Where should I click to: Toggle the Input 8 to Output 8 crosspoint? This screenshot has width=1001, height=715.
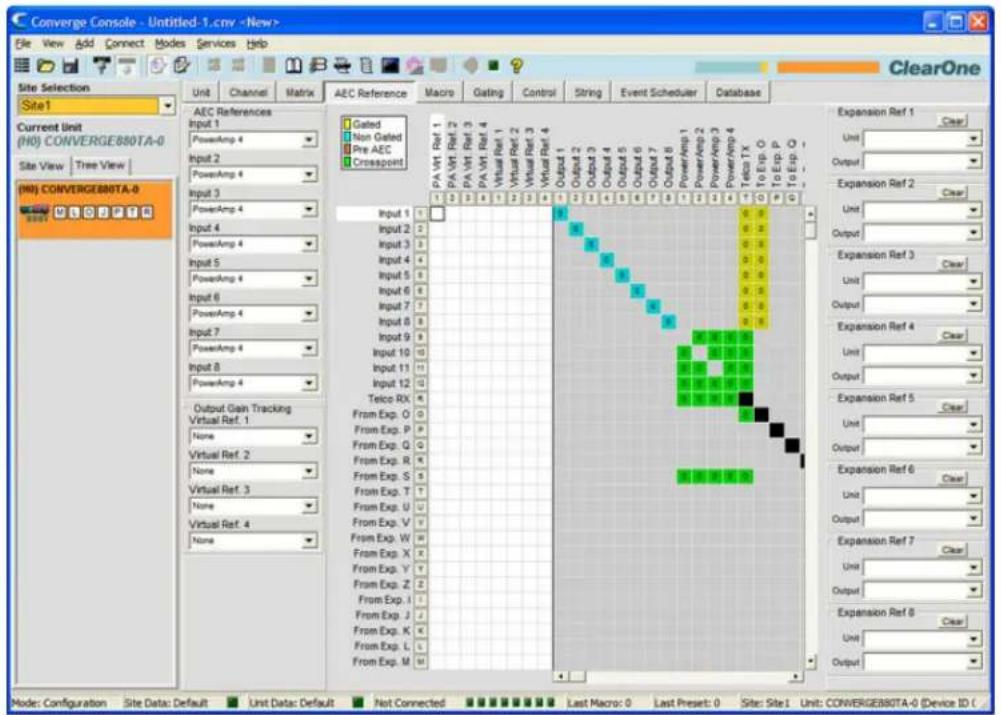[668, 322]
